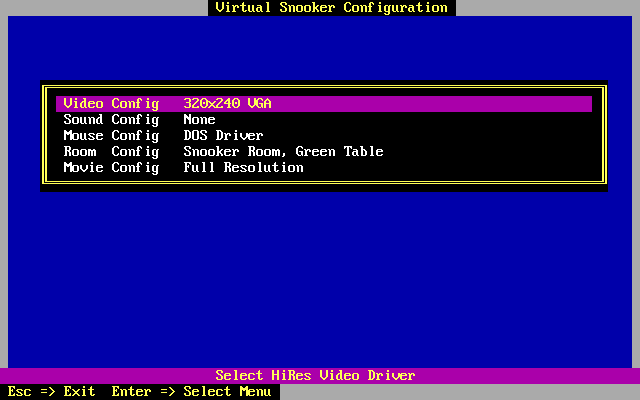Change the Sound value showing None
The height and width of the screenshot is (400, 640).
pyautogui.click(x=199, y=120)
